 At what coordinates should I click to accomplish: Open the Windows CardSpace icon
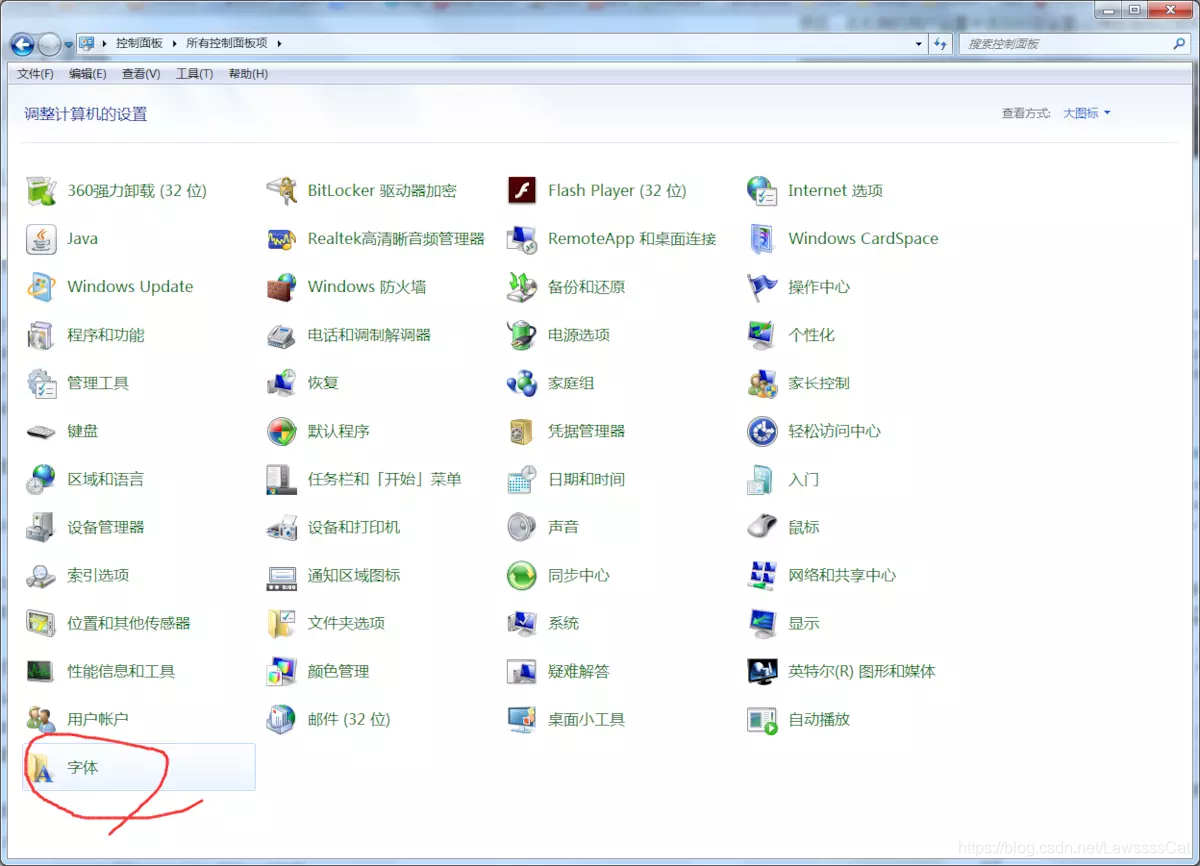point(762,238)
